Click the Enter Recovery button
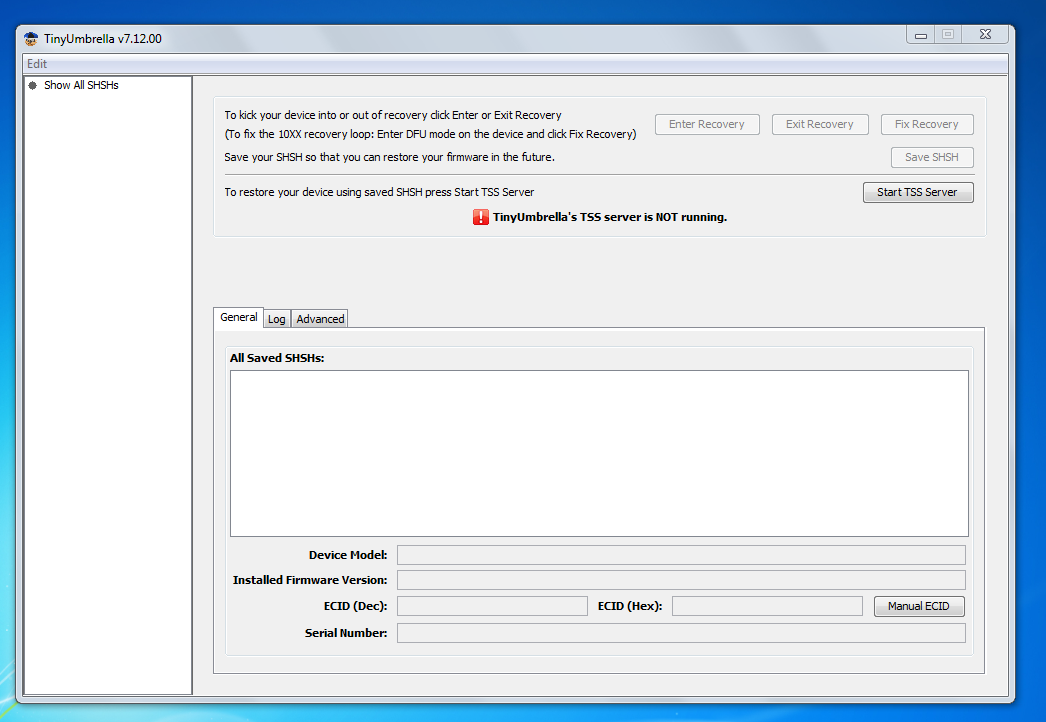1046x722 pixels. tap(707, 124)
